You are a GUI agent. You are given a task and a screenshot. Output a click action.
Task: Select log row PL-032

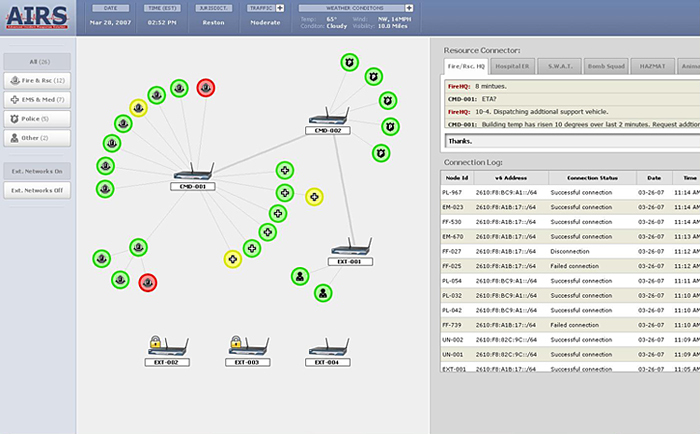coord(570,296)
